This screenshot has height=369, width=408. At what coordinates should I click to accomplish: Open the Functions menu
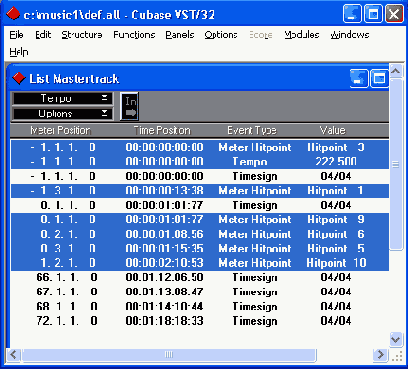pyautogui.click(x=134, y=35)
